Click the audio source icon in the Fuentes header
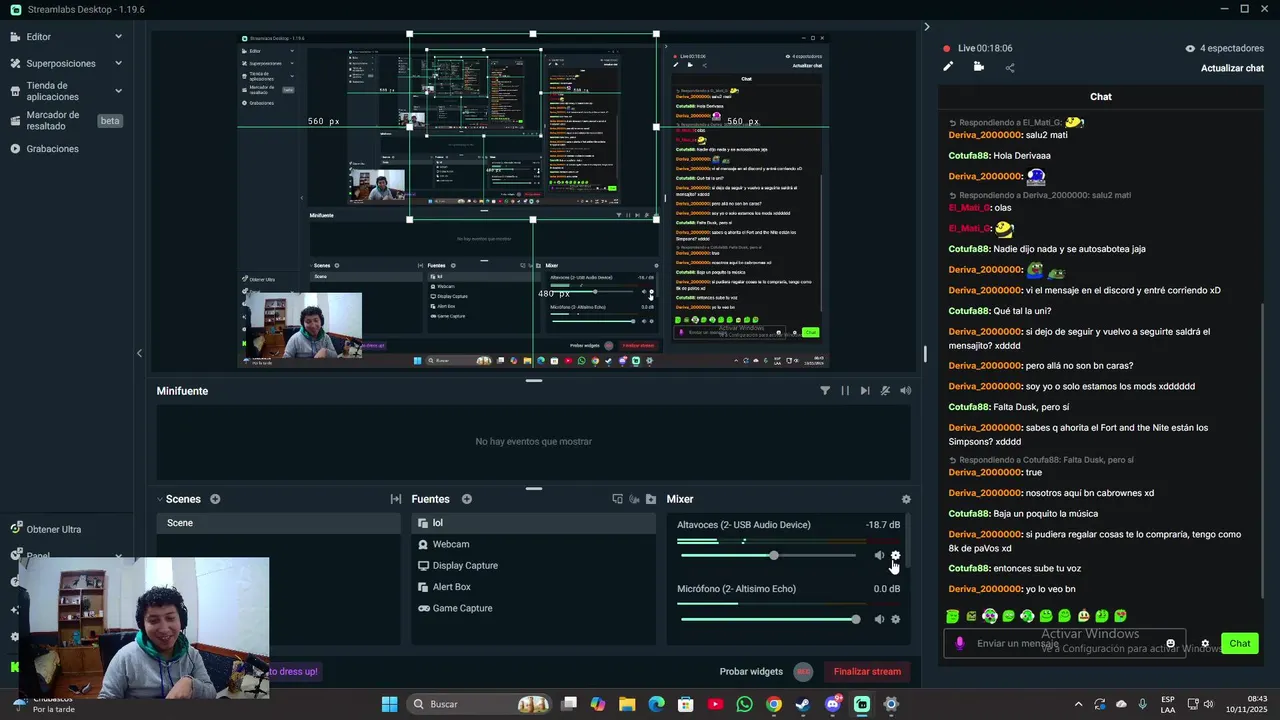The image size is (1280, 720). (x=634, y=499)
